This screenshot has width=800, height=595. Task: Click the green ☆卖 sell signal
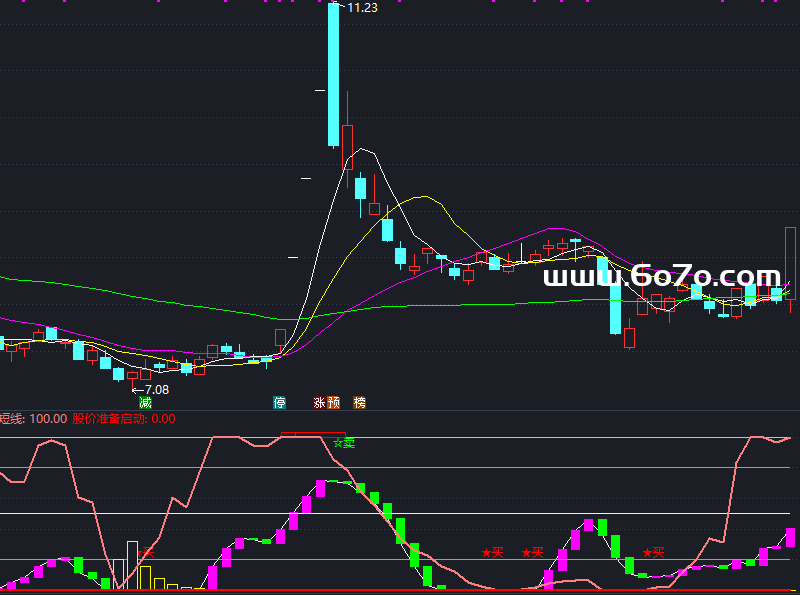pyautogui.click(x=344, y=442)
